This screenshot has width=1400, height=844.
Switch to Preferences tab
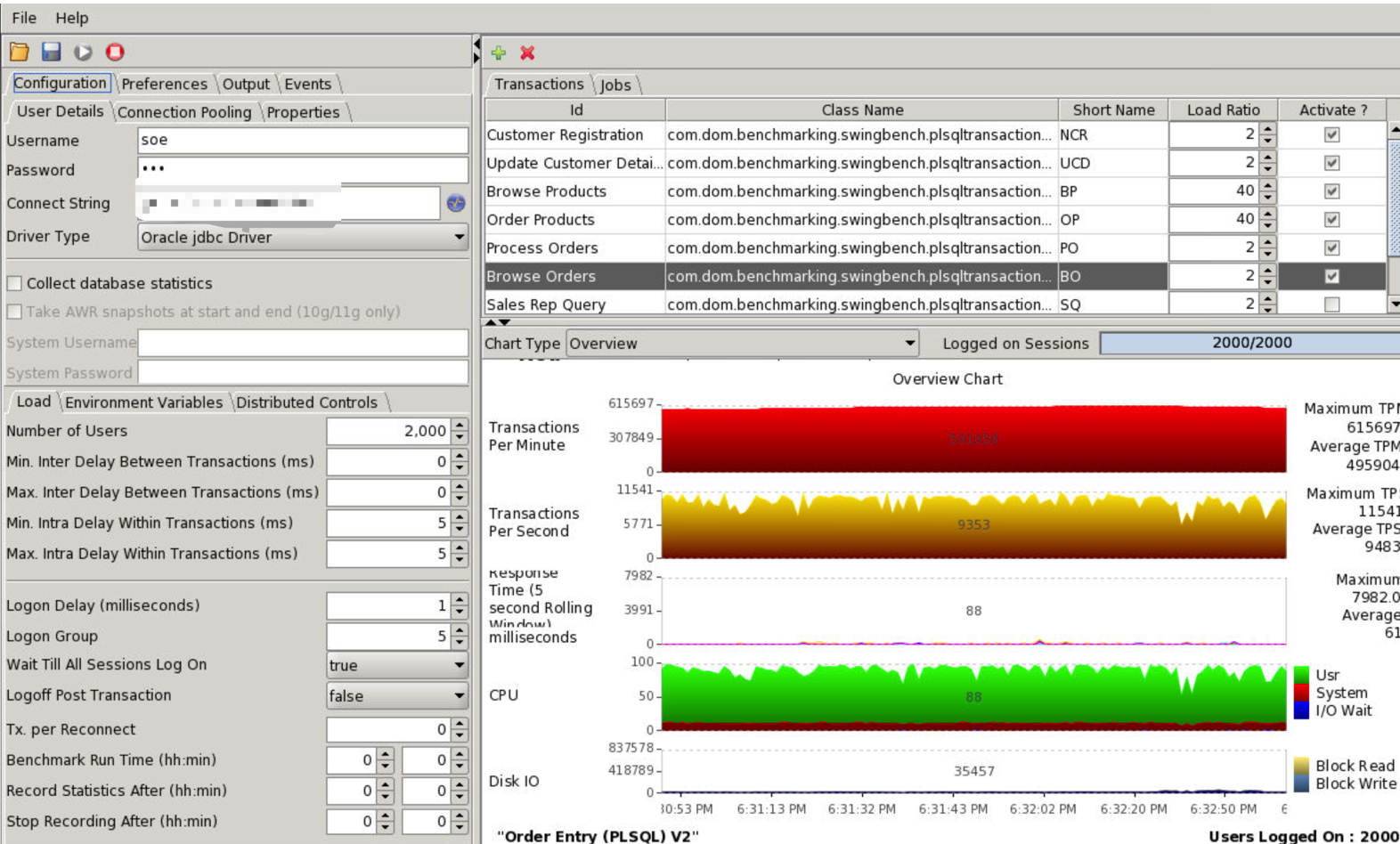[x=164, y=84]
